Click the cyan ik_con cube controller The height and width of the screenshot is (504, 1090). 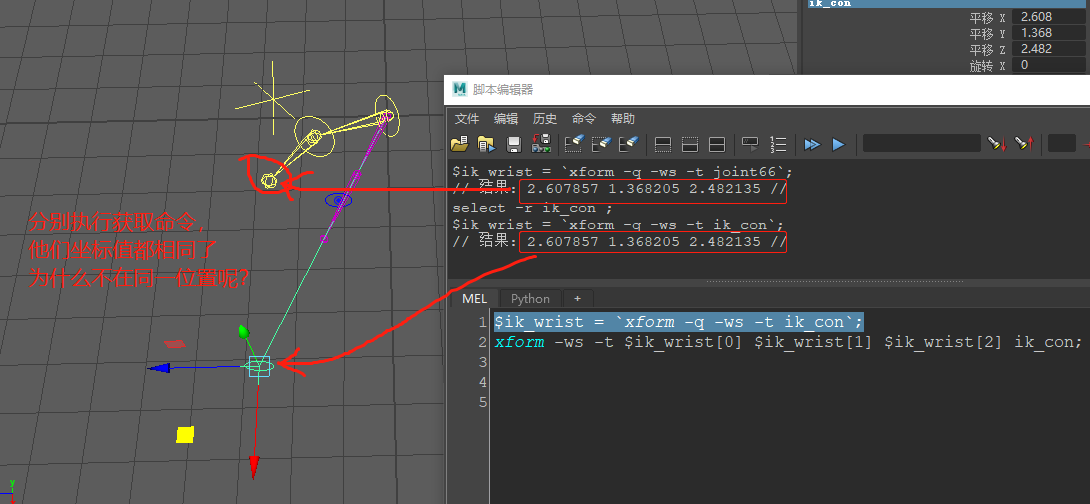tap(259, 366)
